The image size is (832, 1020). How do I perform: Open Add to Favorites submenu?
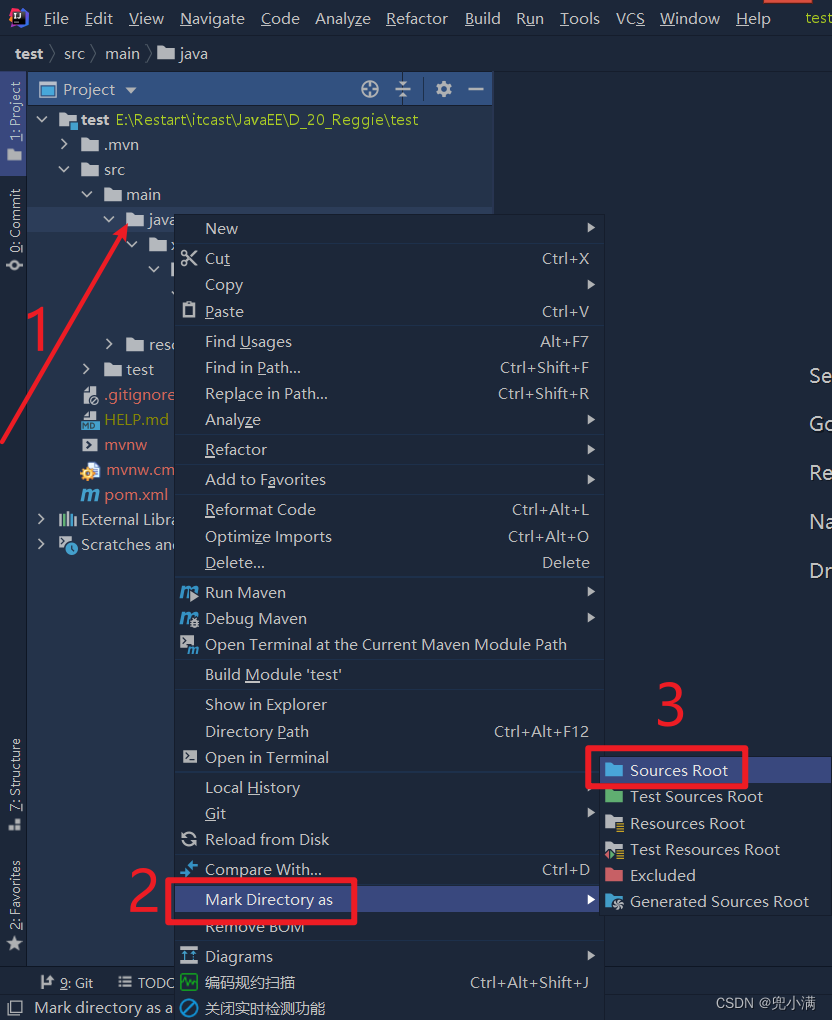click(x=389, y=479)
